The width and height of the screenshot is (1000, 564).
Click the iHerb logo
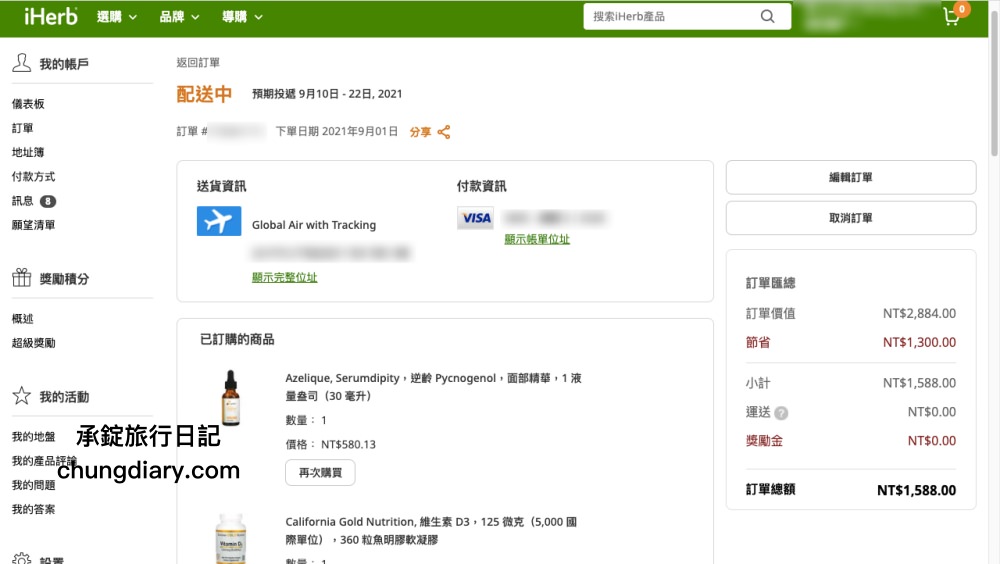50,16
